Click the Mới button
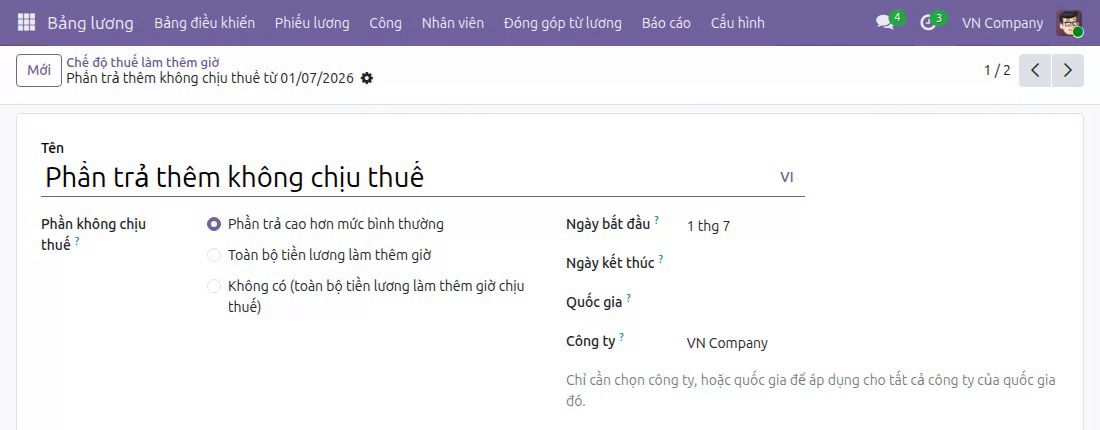The image size is (1100, 430). pos(39,70)
